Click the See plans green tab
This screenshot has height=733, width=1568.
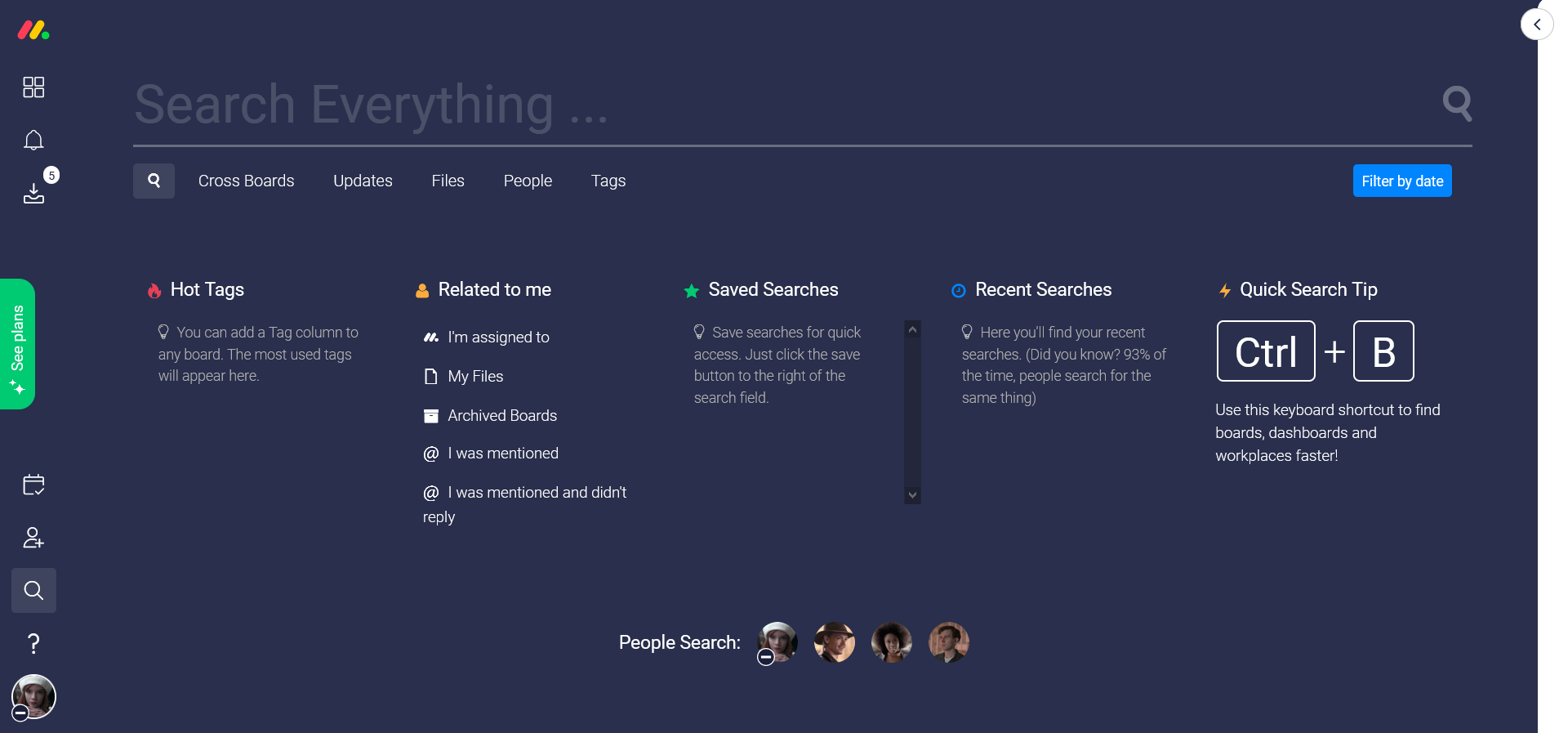[x=17, y=344]
